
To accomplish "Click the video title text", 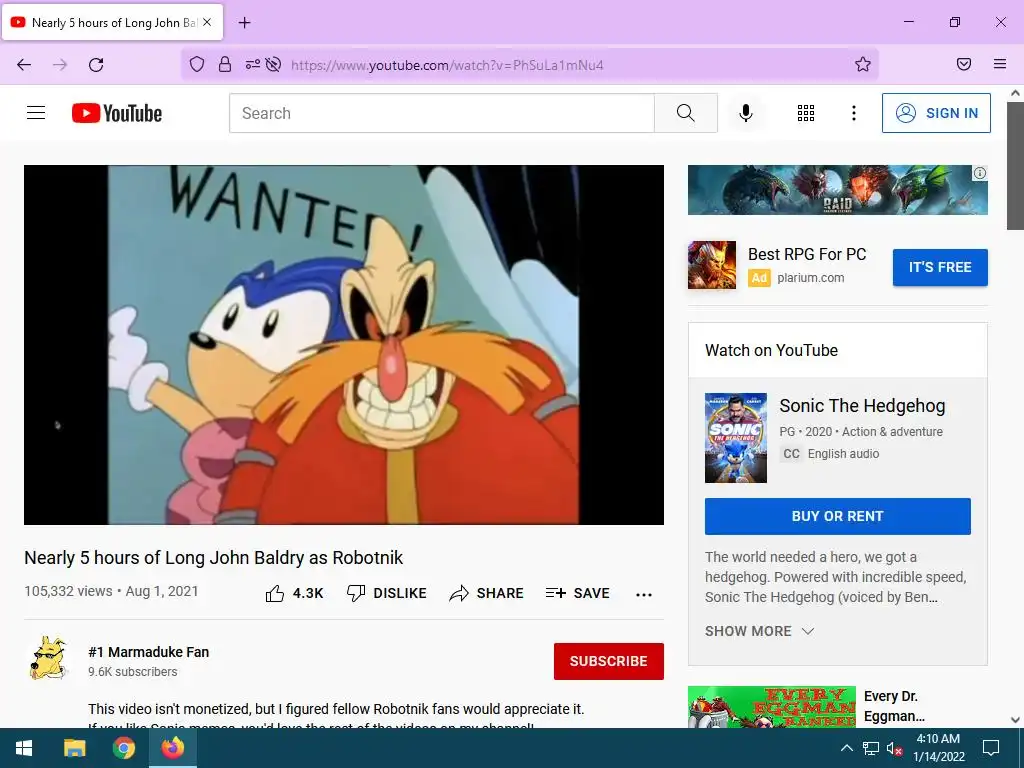I will coord(214,558).
